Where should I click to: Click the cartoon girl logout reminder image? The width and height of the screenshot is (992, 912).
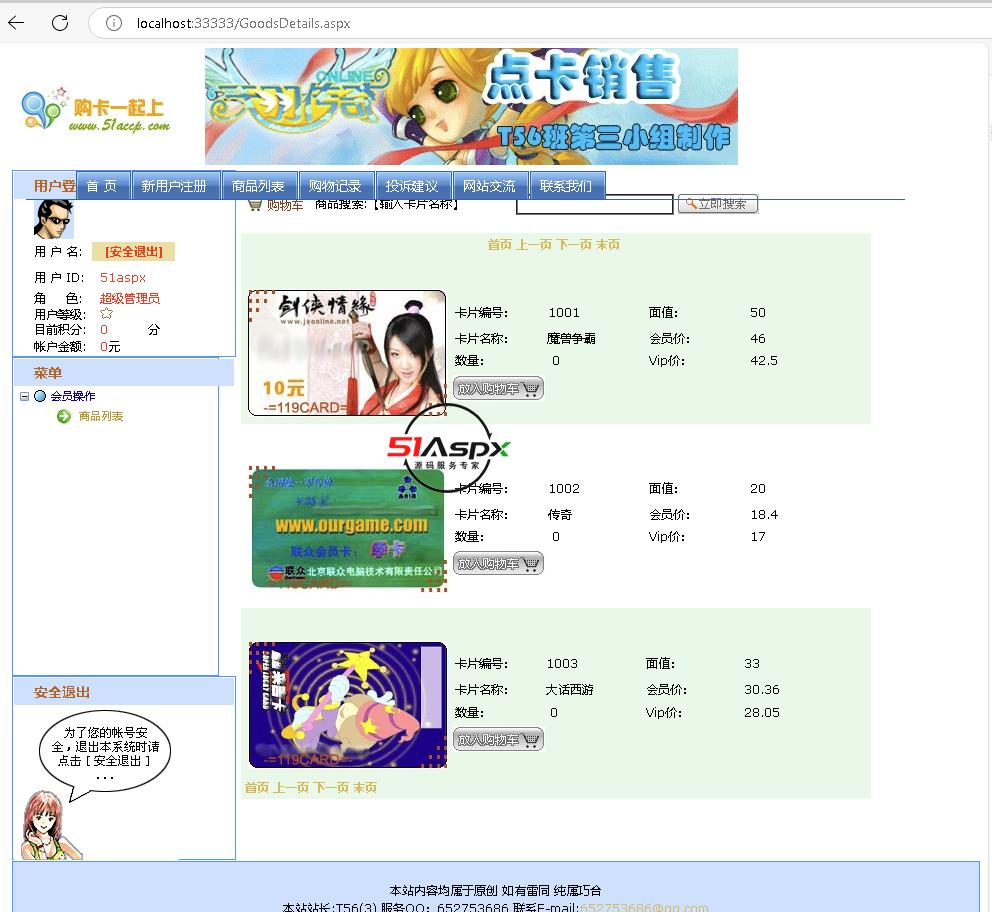(95, 786)
